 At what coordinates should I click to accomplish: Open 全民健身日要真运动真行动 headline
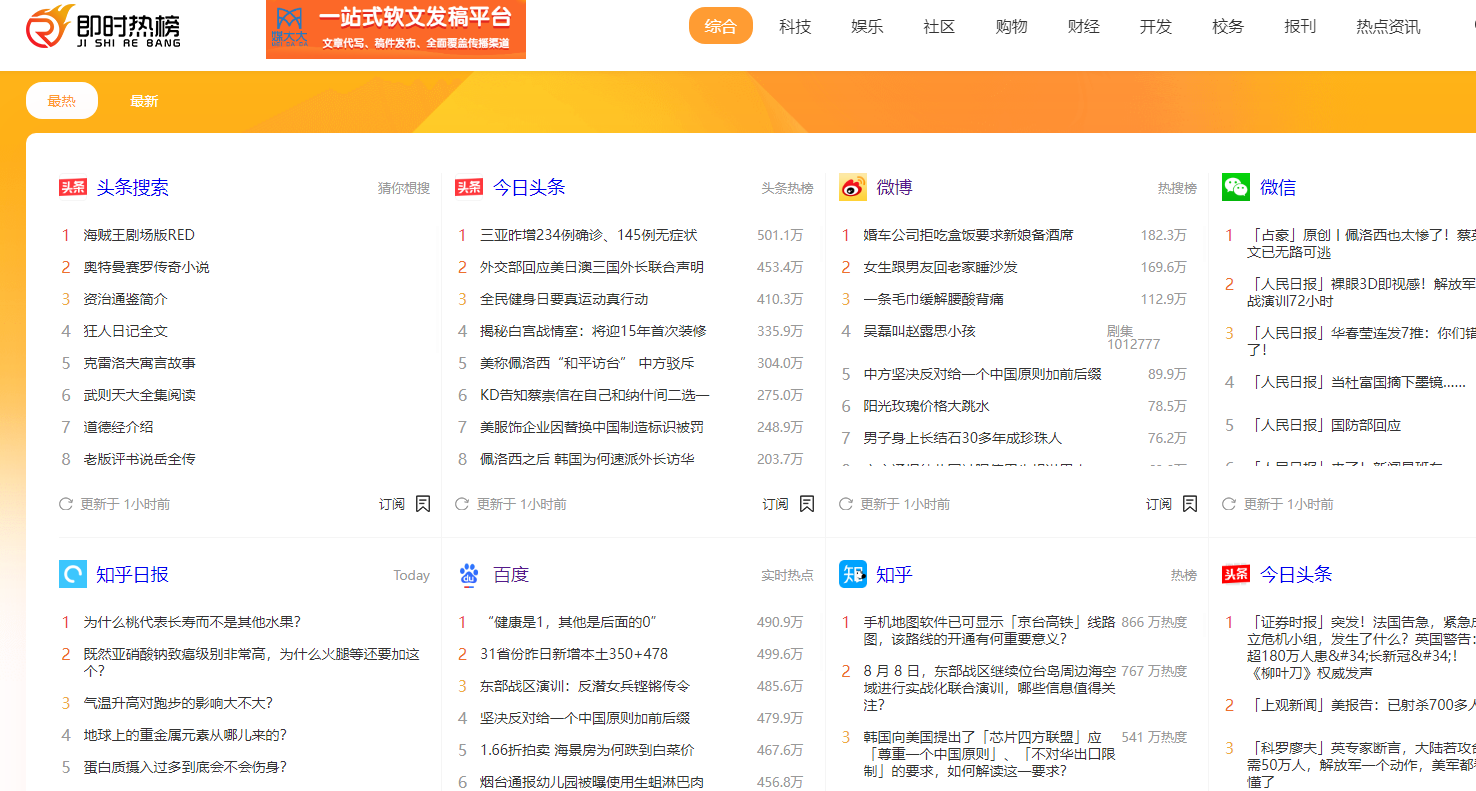point(564,299)
